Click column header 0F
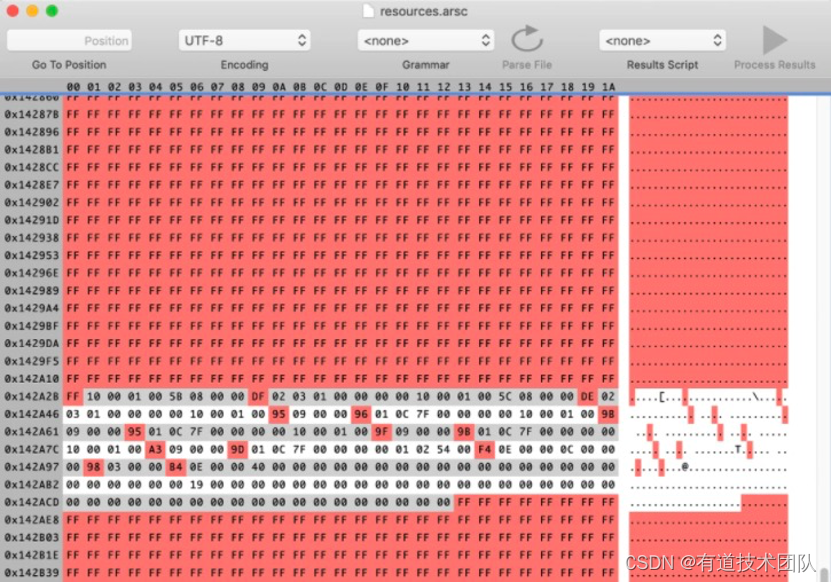The width and height of the screenshot is (832, 582). tap(382, 86)
